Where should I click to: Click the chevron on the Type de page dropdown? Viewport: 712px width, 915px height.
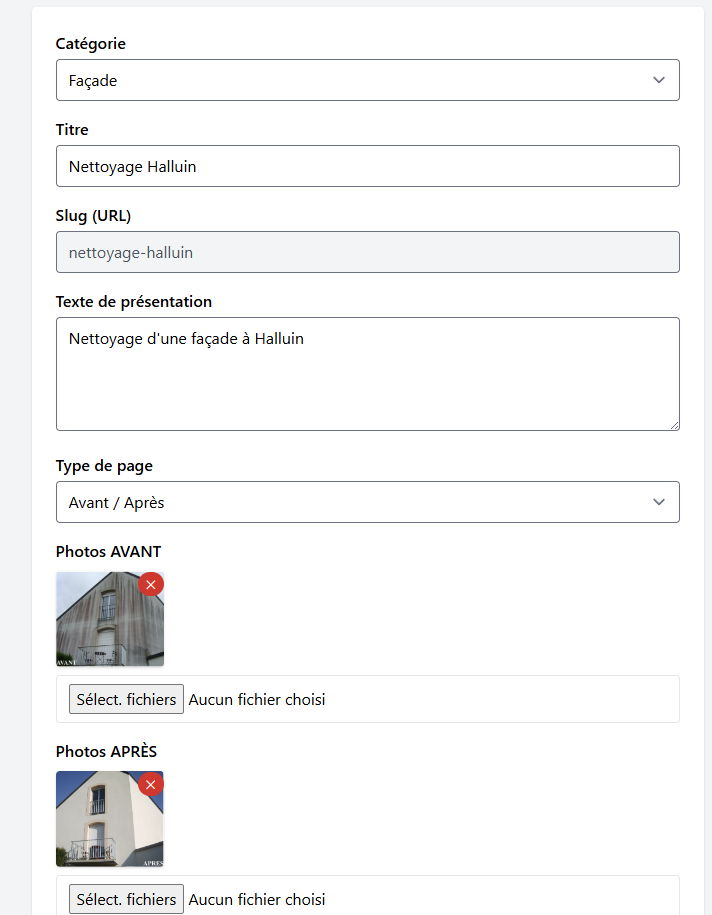(x=659, y=502)
